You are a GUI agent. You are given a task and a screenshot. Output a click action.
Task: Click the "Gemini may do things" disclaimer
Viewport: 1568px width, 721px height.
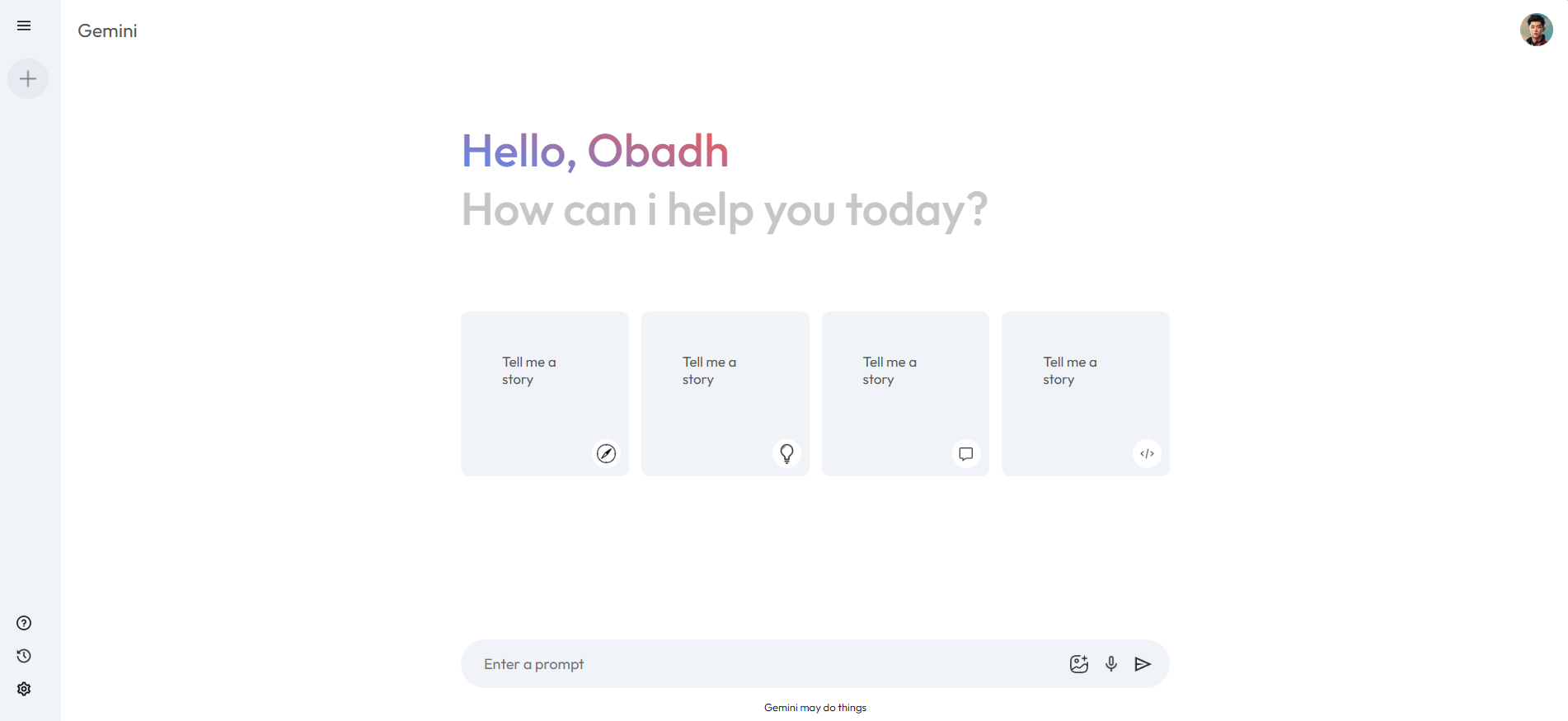[815, 708]
